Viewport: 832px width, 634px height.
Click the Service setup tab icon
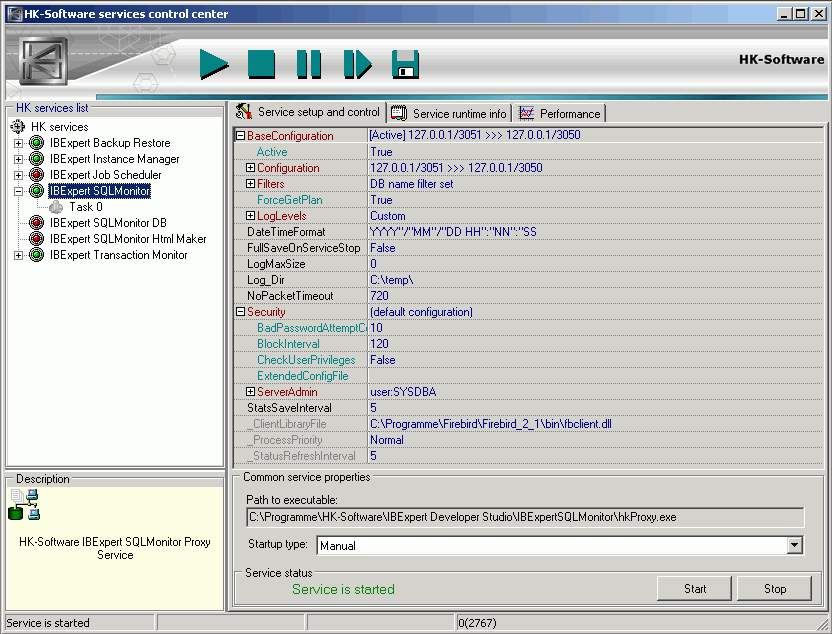click(244, 111)
